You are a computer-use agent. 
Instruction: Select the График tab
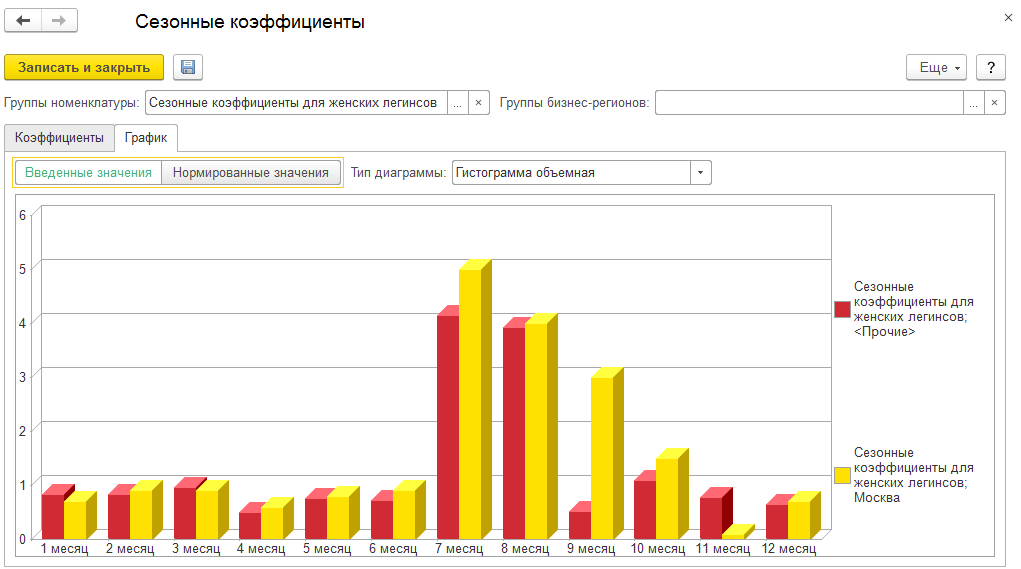click(146, 138)
